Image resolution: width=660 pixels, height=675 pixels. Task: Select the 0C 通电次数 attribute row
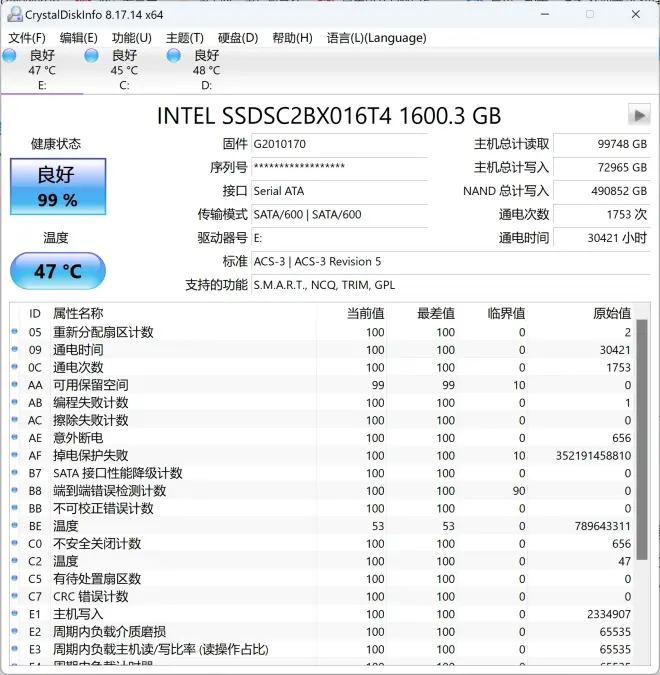click(x=322, y=368)
